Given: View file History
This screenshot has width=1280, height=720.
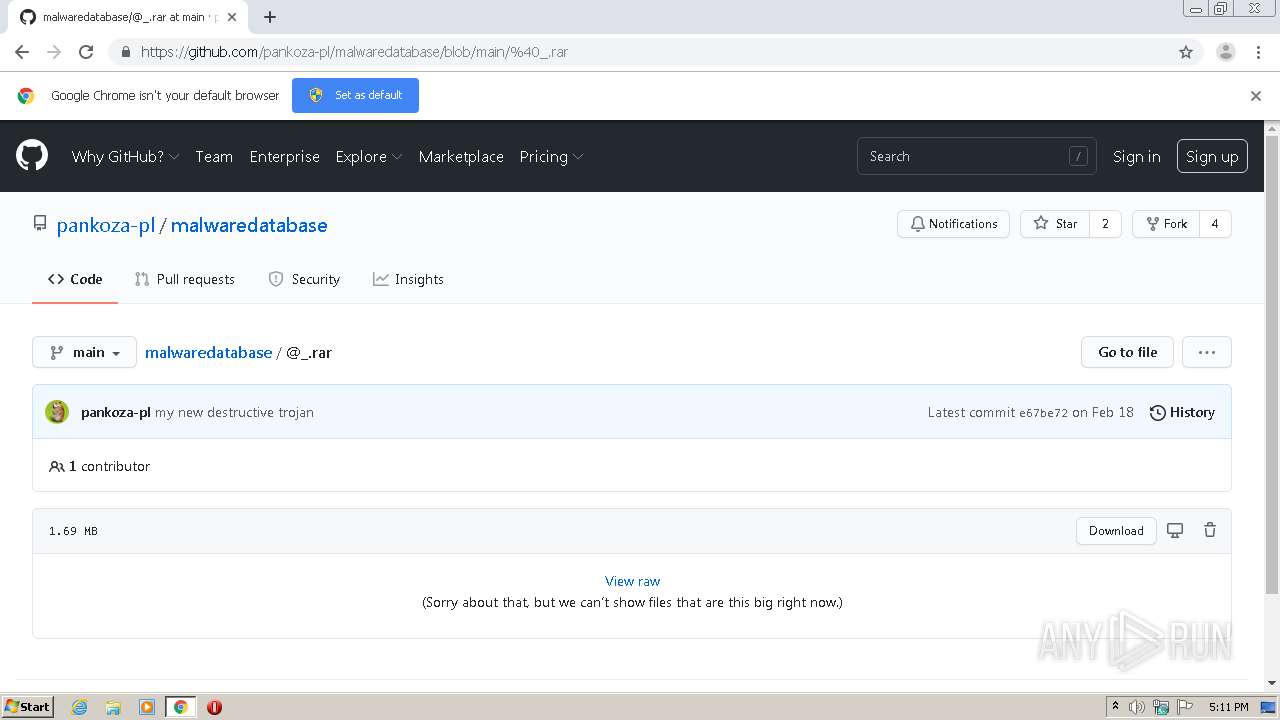Looking at the screenshot, I should point(1182,412).
